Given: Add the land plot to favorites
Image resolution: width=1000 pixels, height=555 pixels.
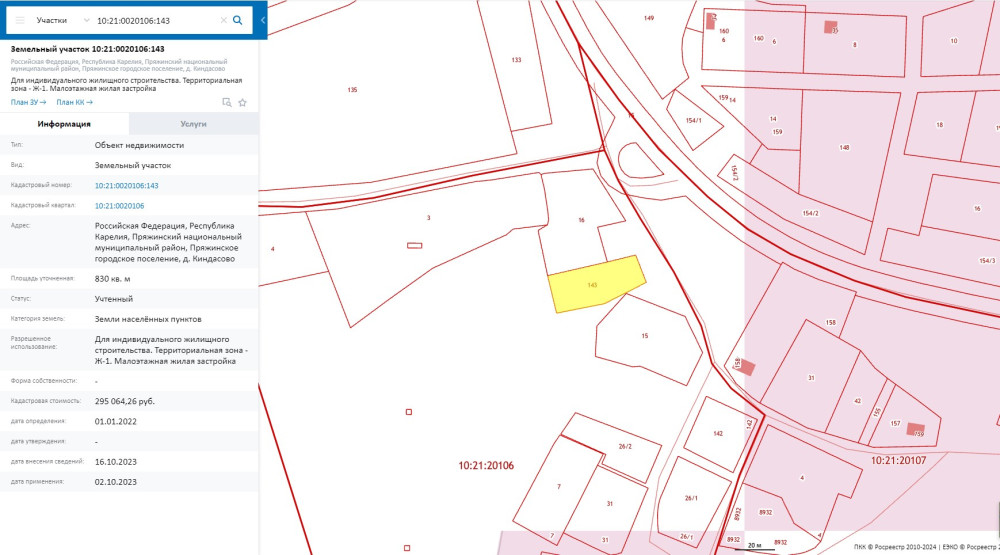Looking at the screenshot, I should [x=242, y=102].
